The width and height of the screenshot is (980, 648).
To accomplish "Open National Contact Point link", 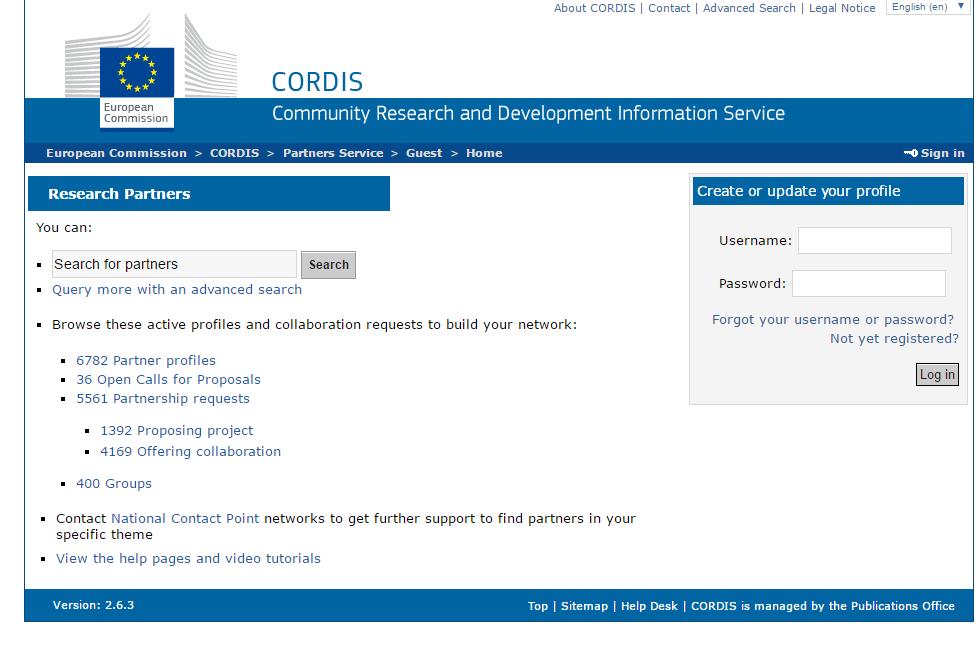I will pos(185,519).
